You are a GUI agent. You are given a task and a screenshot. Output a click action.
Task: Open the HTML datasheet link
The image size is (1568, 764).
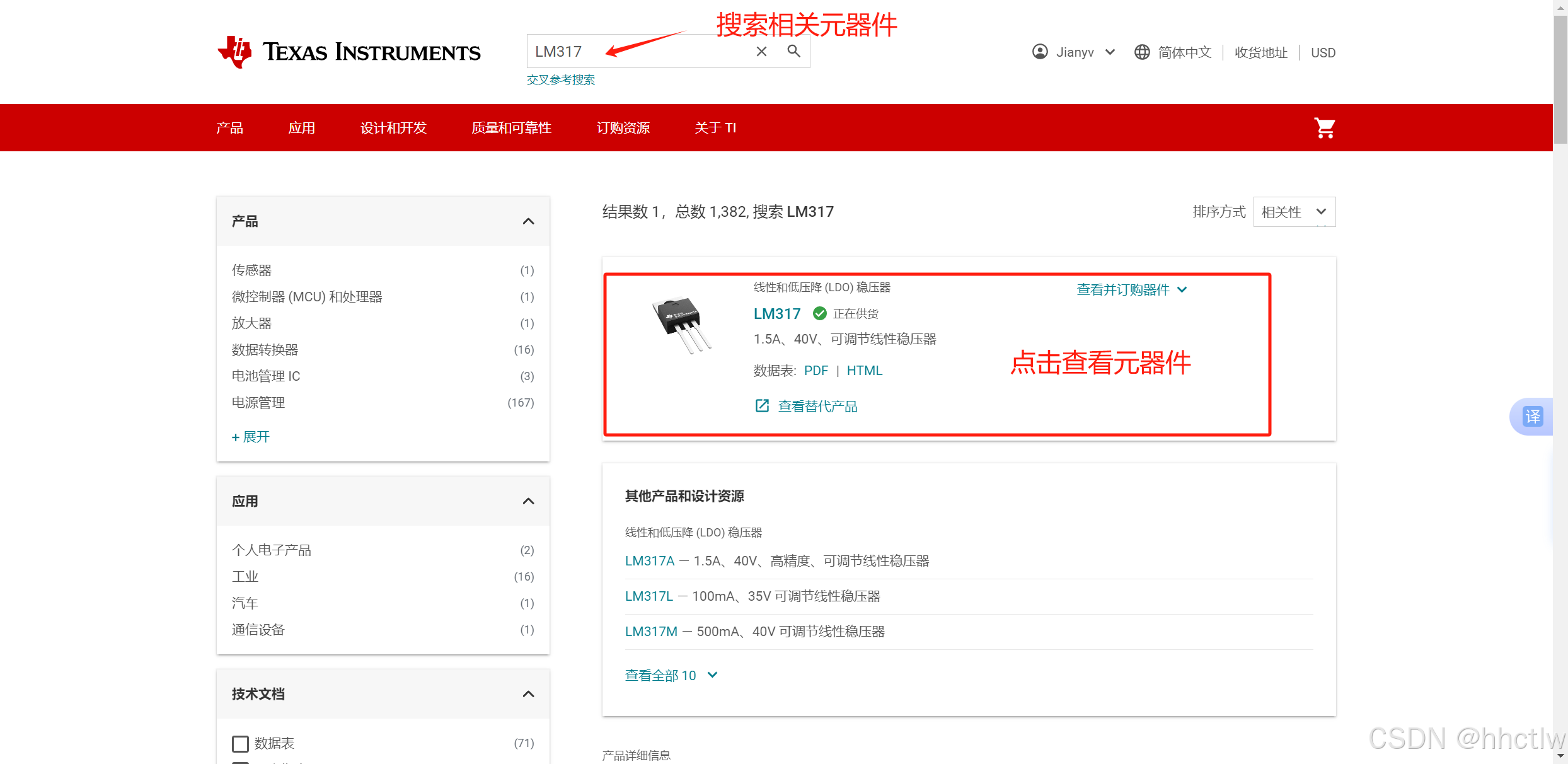(x=865, y=371)
